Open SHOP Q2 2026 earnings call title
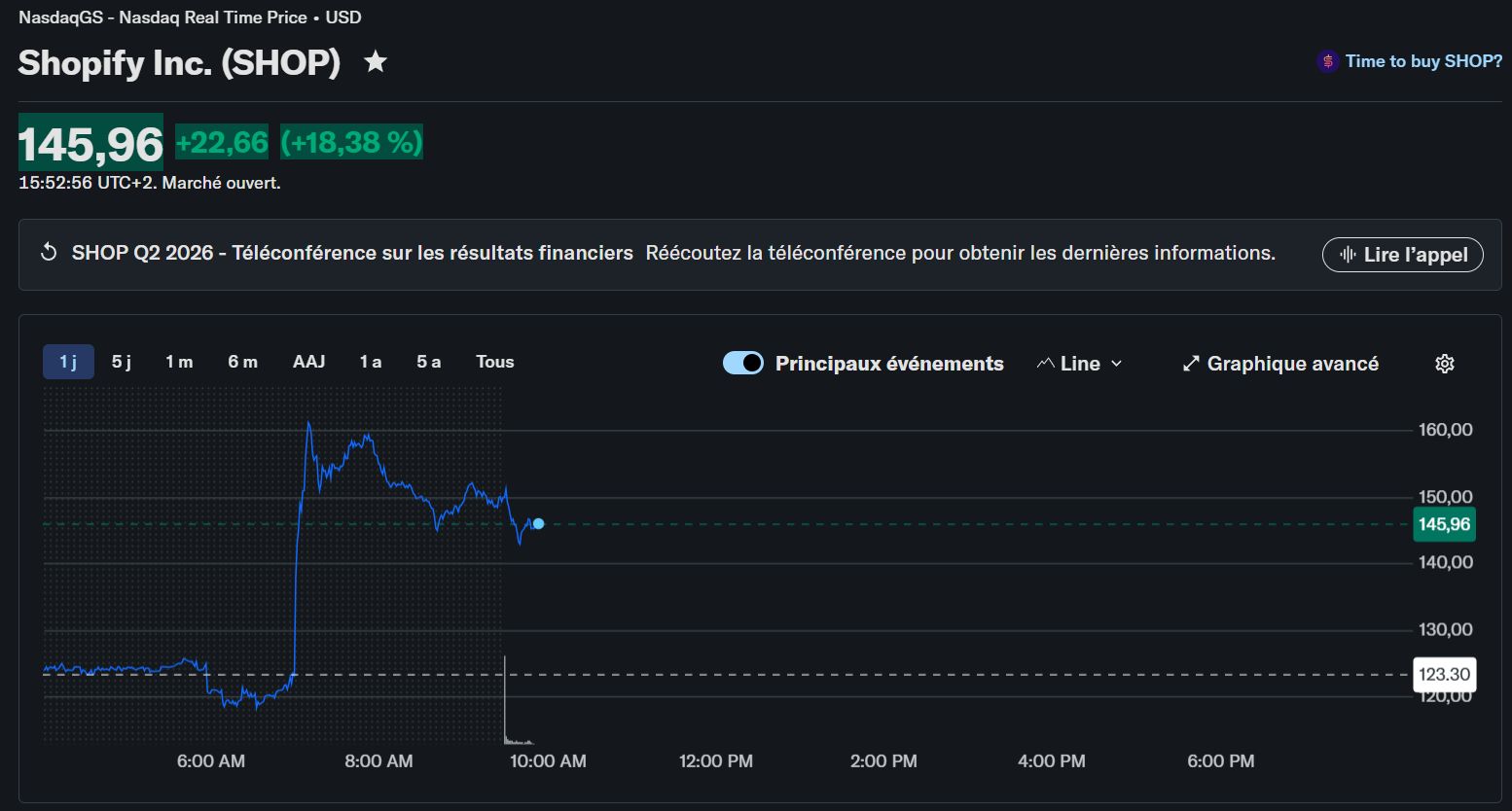Screen dimensions: 1512x811 coord(352,253)
